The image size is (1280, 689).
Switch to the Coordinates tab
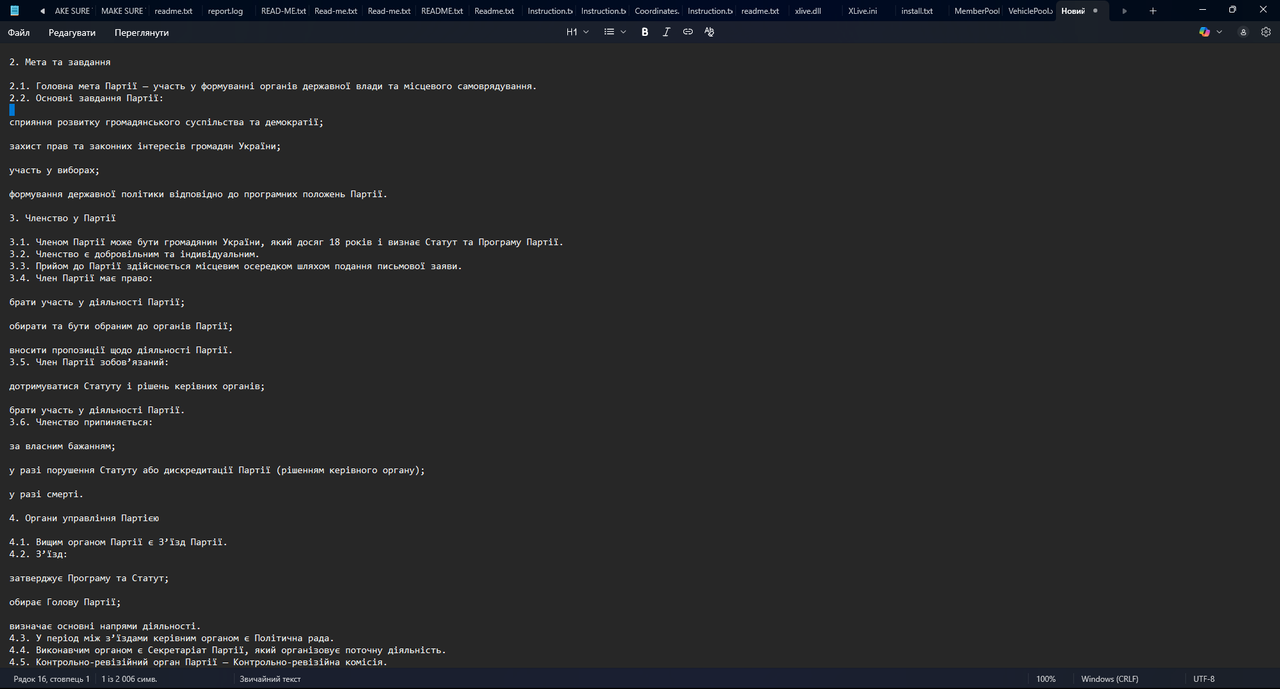(656, 11)
